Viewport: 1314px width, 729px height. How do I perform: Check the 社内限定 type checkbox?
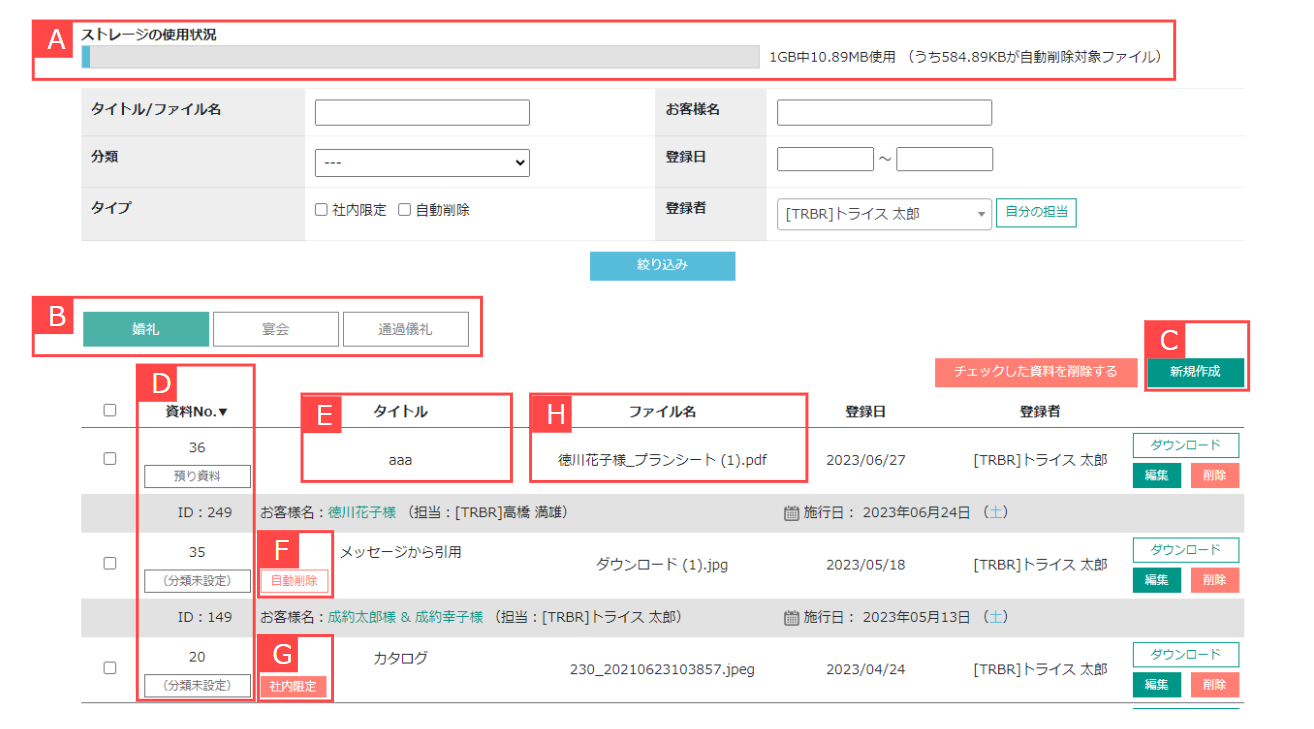321,210
